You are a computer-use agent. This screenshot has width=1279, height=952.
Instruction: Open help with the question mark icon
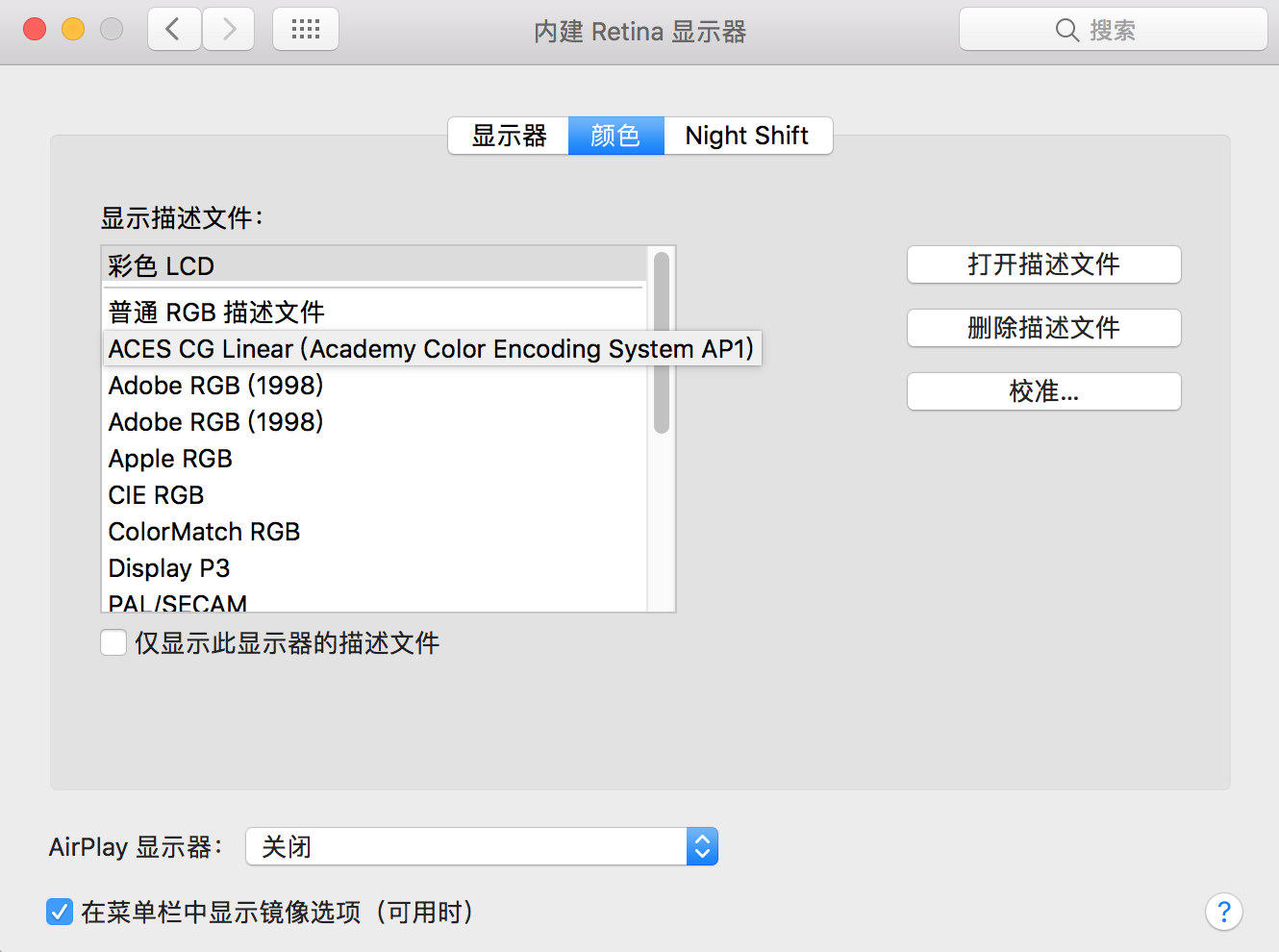click(1224, 912)
